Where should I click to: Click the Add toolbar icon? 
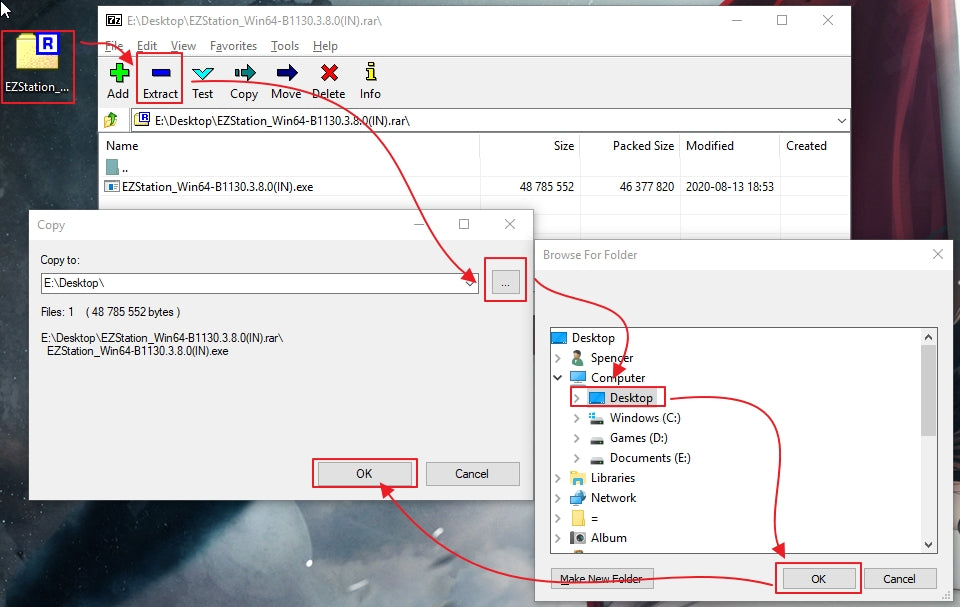point(118,79)
